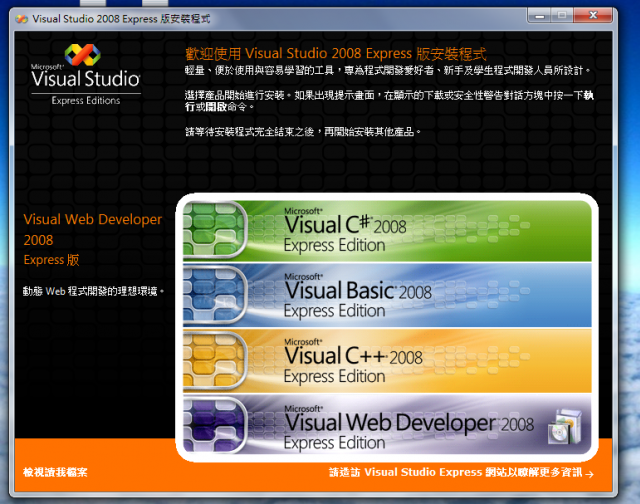Click the orange welcome heading text
This screenshot has width=640, height=504.
tap(336, 53)
